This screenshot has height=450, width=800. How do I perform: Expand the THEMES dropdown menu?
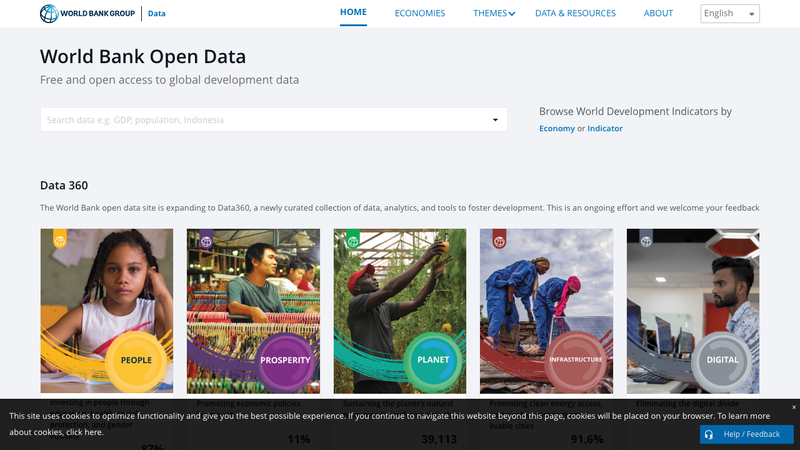(x=494, y=13)
